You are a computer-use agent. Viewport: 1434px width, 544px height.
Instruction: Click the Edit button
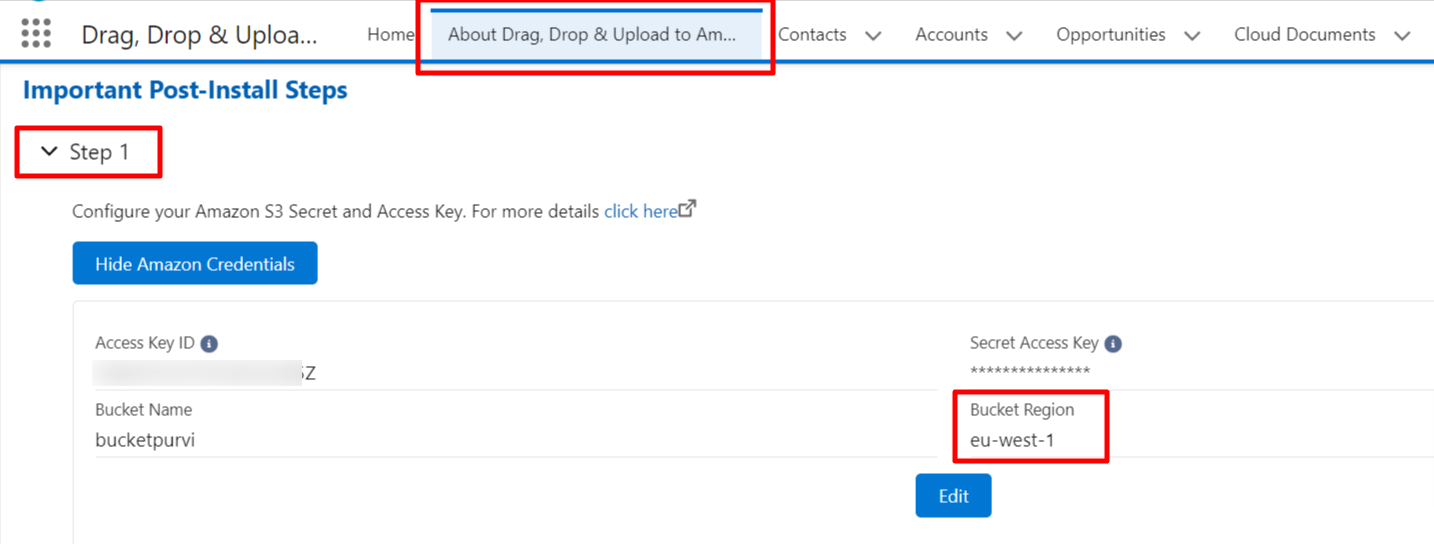click(x=953, y=496)
